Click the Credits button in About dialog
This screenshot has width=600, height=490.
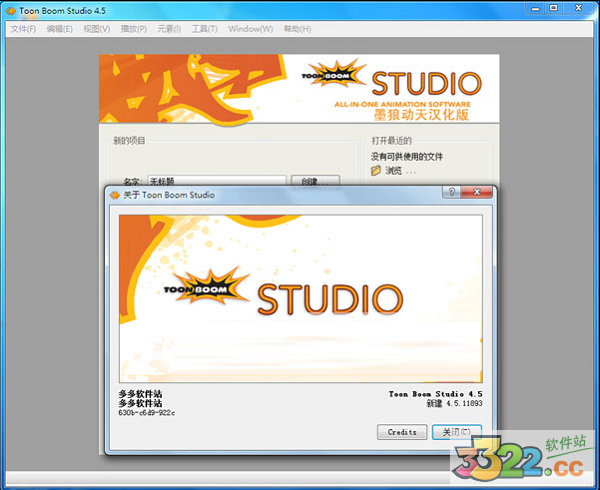(x=402, y=432)
